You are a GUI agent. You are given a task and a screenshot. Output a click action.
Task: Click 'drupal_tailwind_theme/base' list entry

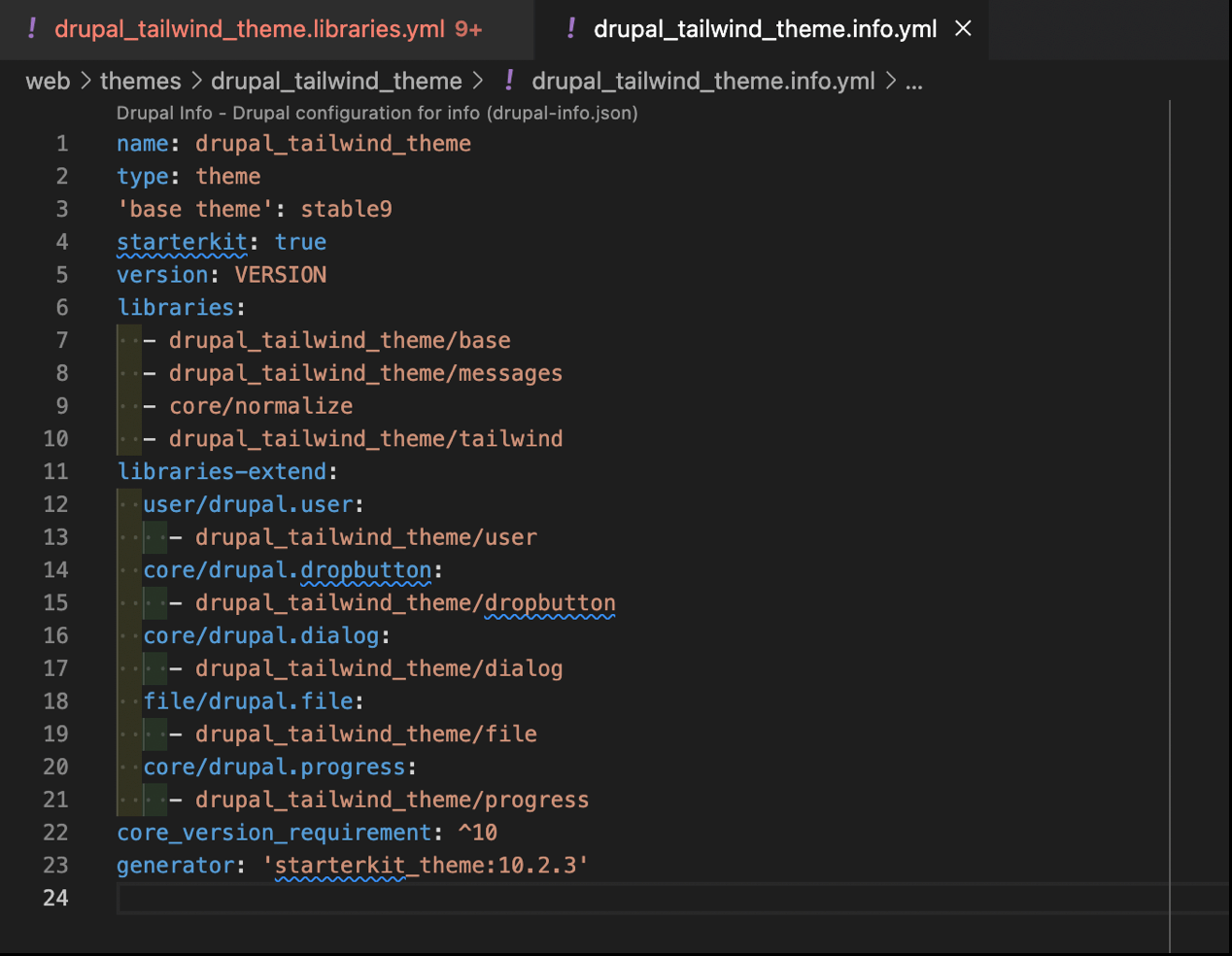pyautogui.click(x=340, y=340)
